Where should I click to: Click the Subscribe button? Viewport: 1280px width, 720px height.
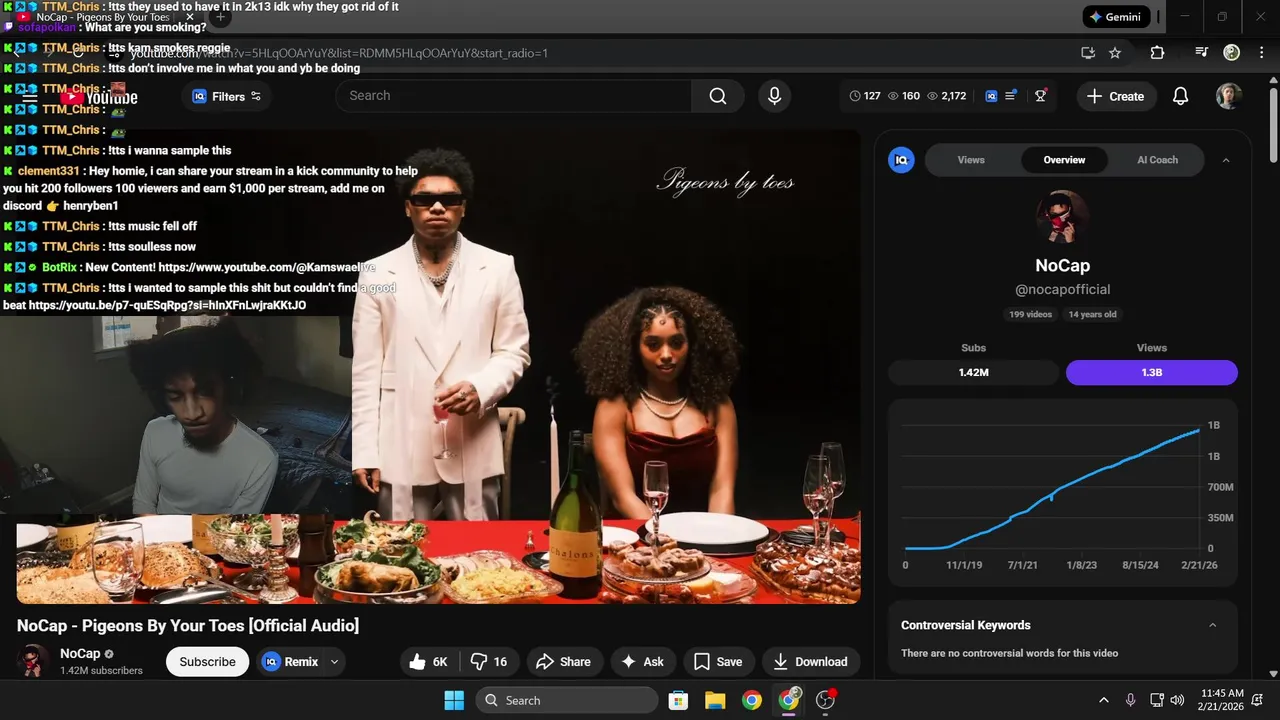click(x=208, y=662)
